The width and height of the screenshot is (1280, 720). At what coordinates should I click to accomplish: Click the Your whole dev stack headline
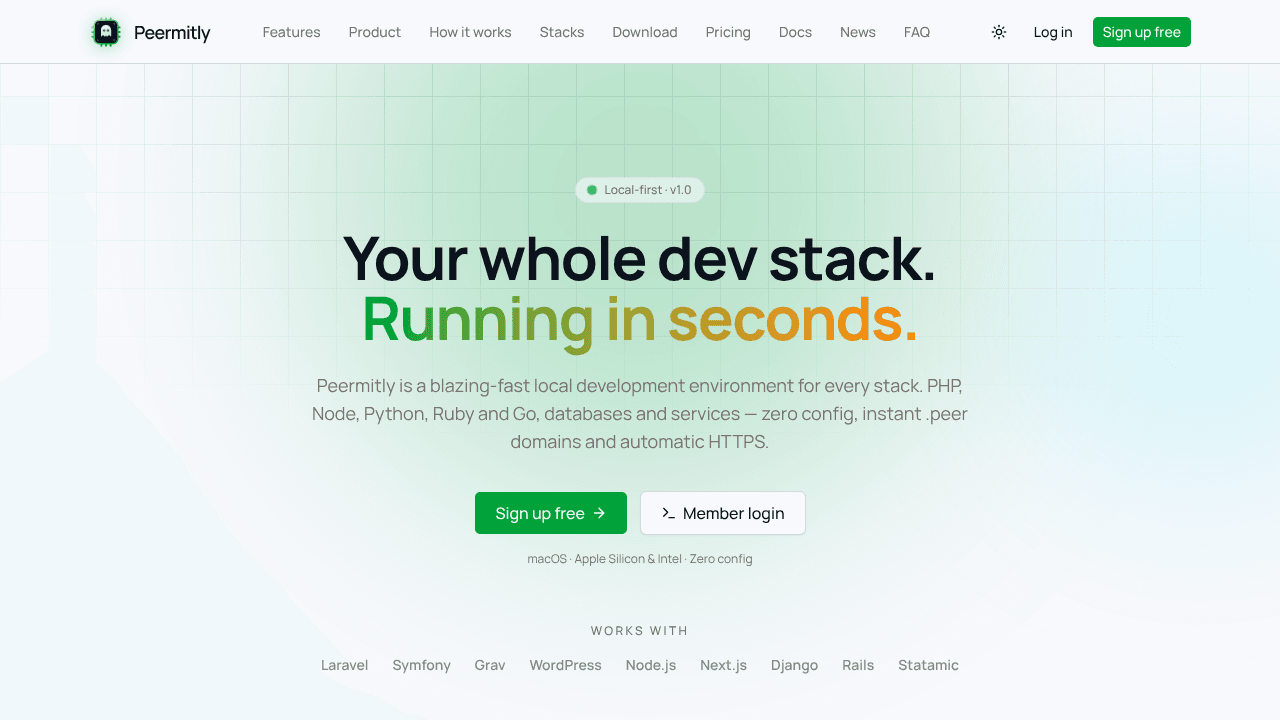640,258
